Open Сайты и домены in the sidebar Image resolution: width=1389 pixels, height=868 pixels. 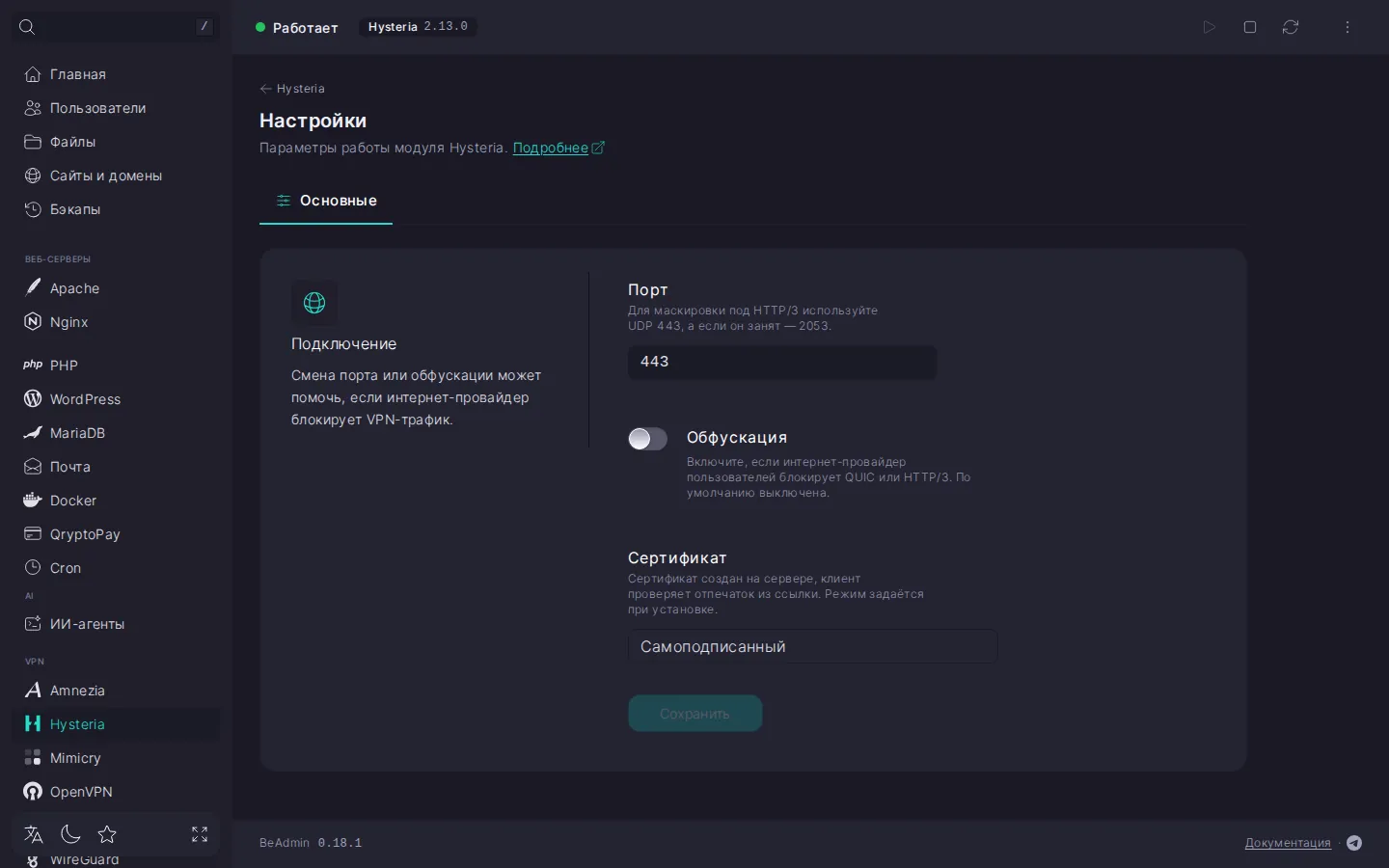(x=116, y=176)
